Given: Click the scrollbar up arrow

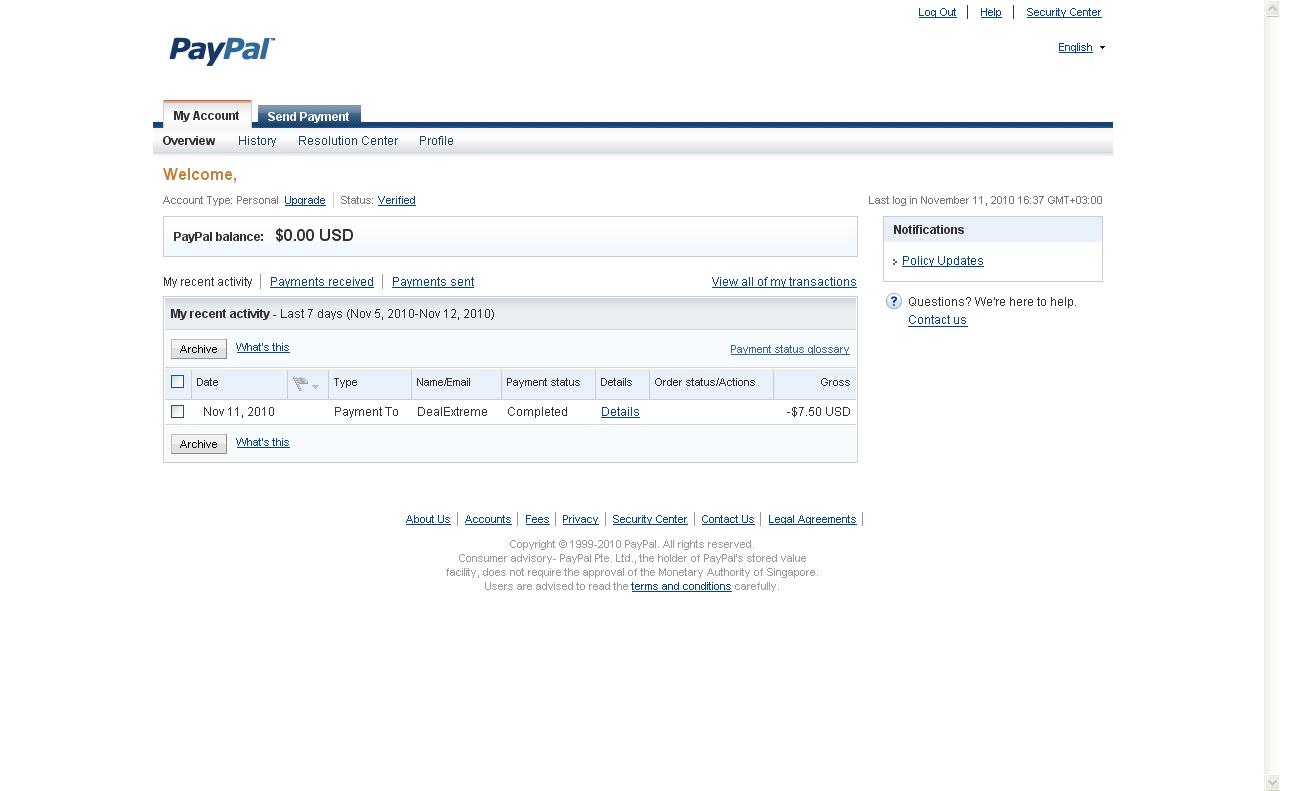Looking at the screenshot, I should [1272, 9].
